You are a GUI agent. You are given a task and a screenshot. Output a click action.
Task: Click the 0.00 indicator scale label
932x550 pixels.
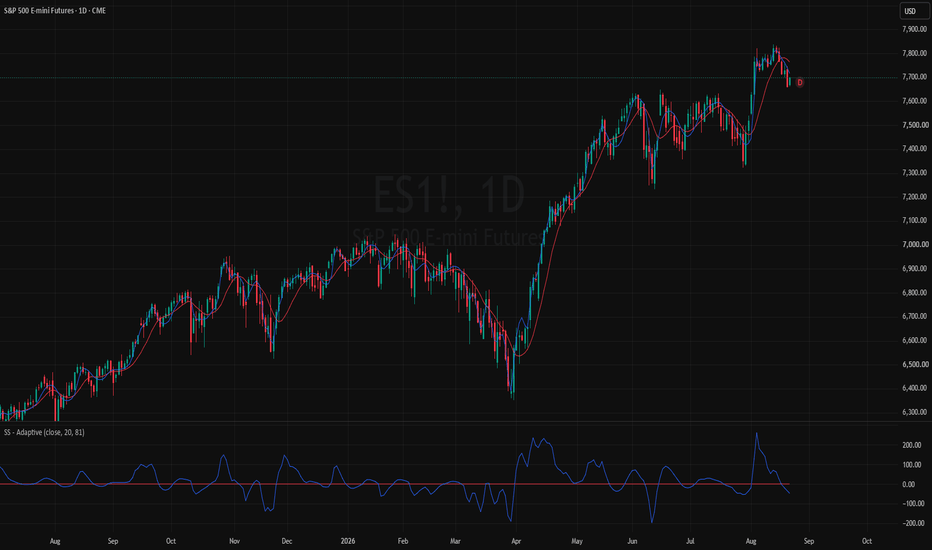[x=908, y=484]
